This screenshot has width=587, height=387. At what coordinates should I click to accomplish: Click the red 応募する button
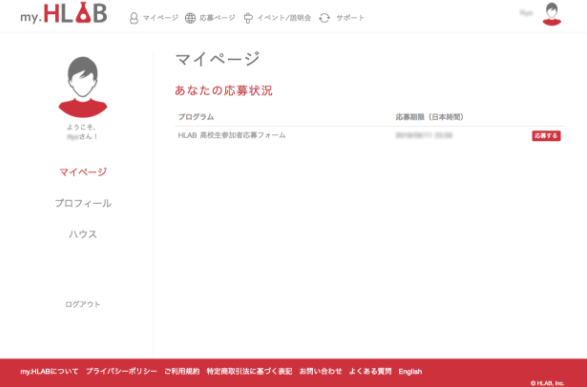(x=546, y=136)
